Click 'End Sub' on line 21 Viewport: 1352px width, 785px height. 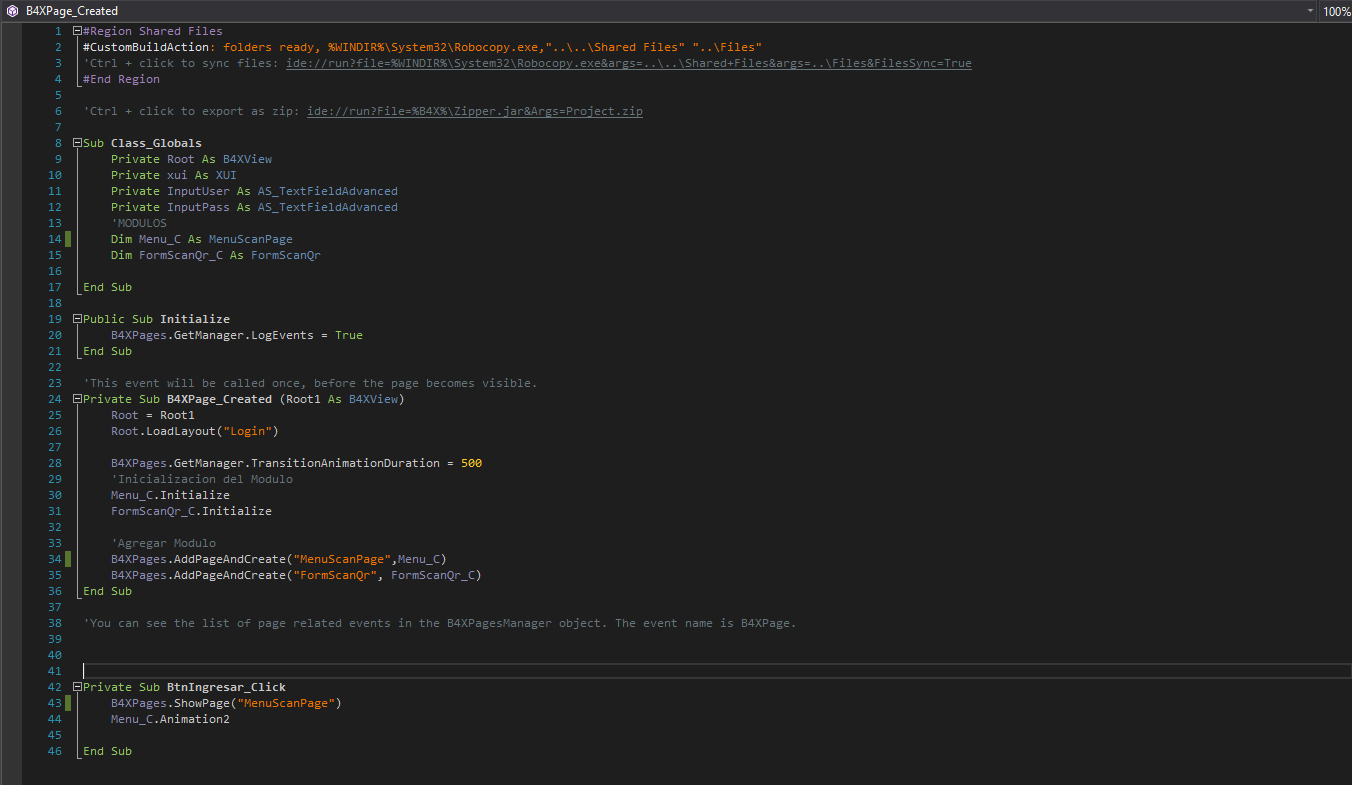point(107,351)
